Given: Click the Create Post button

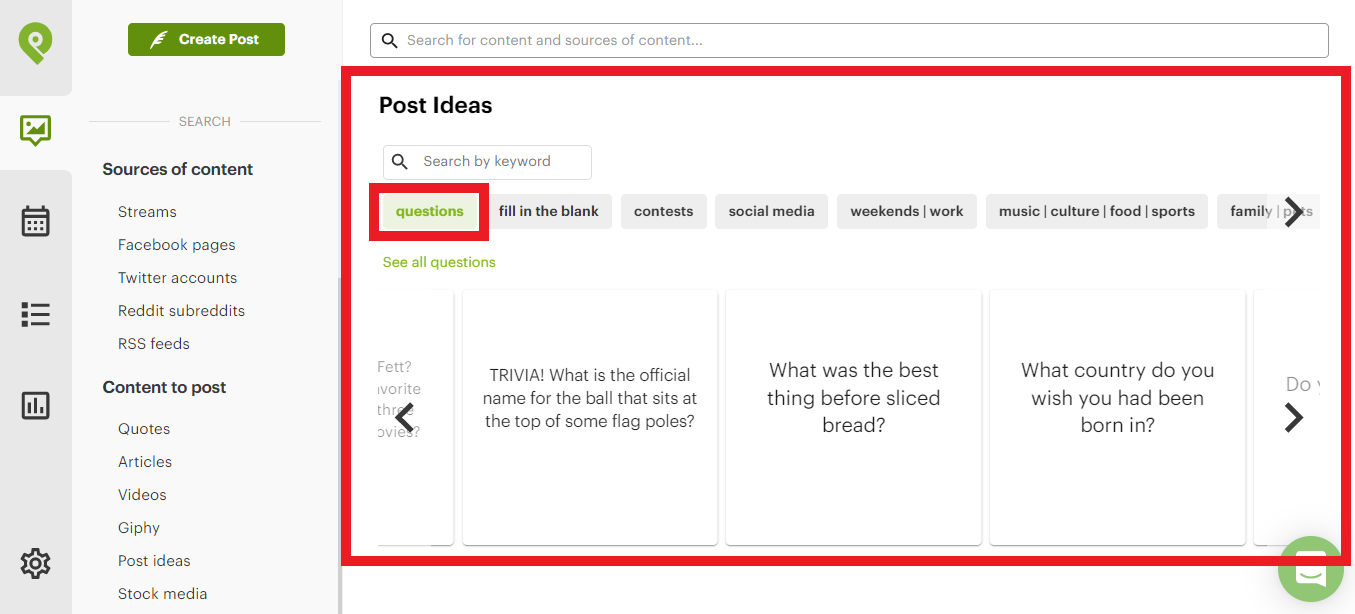Looking at the screenshot, I should [206, 39].
